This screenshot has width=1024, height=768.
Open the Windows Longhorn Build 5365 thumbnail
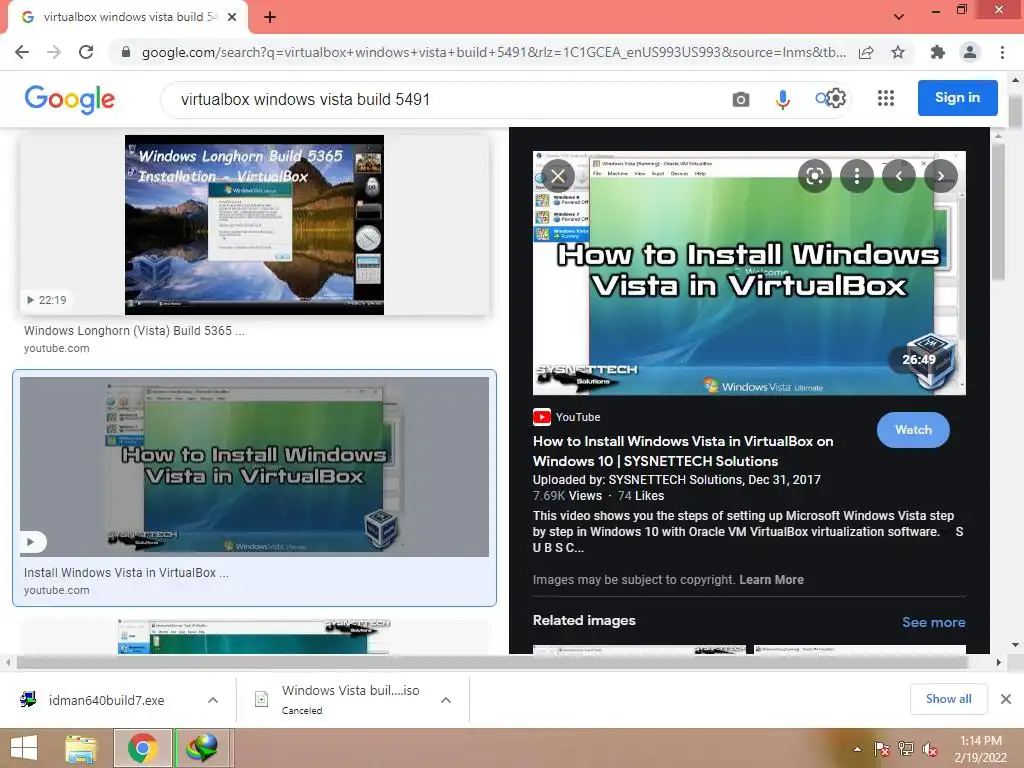pyautogui.click(x=254, y=225)
